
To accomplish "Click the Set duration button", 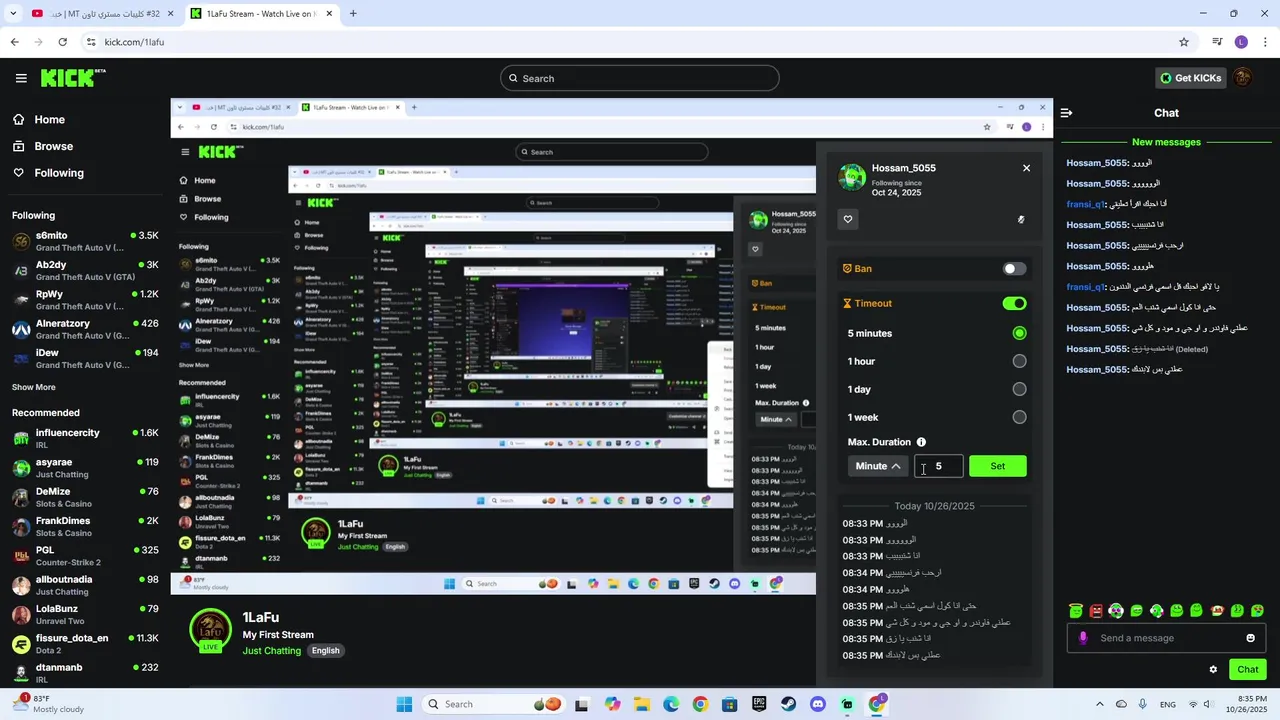I will tap(998, 466).
